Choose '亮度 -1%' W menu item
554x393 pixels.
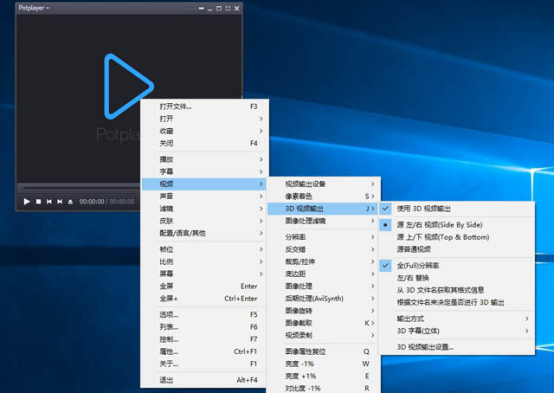pyautogui.click(x=323, y=364)
